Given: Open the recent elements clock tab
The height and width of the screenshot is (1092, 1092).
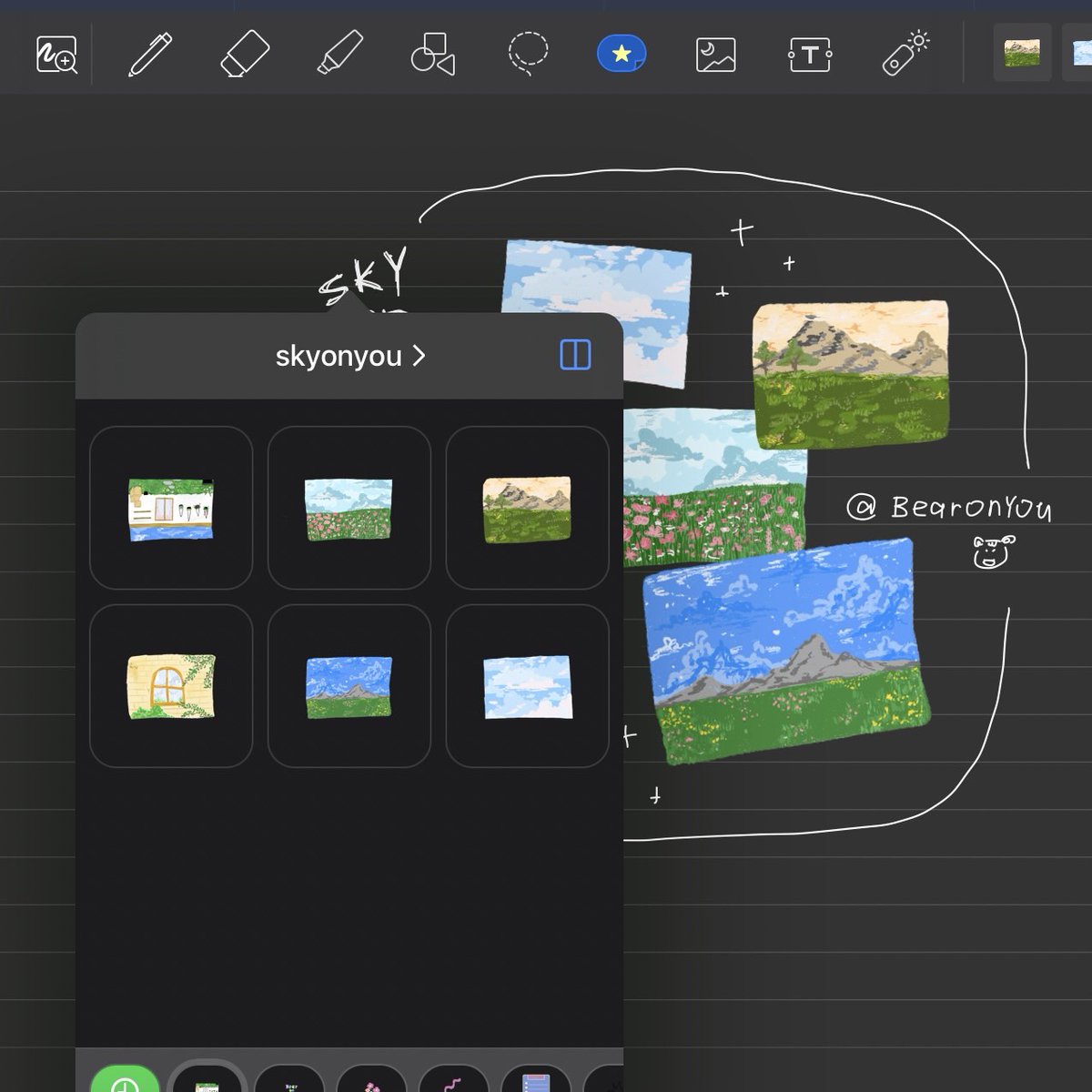Looking at the screenshot, I should [125, 1079].
